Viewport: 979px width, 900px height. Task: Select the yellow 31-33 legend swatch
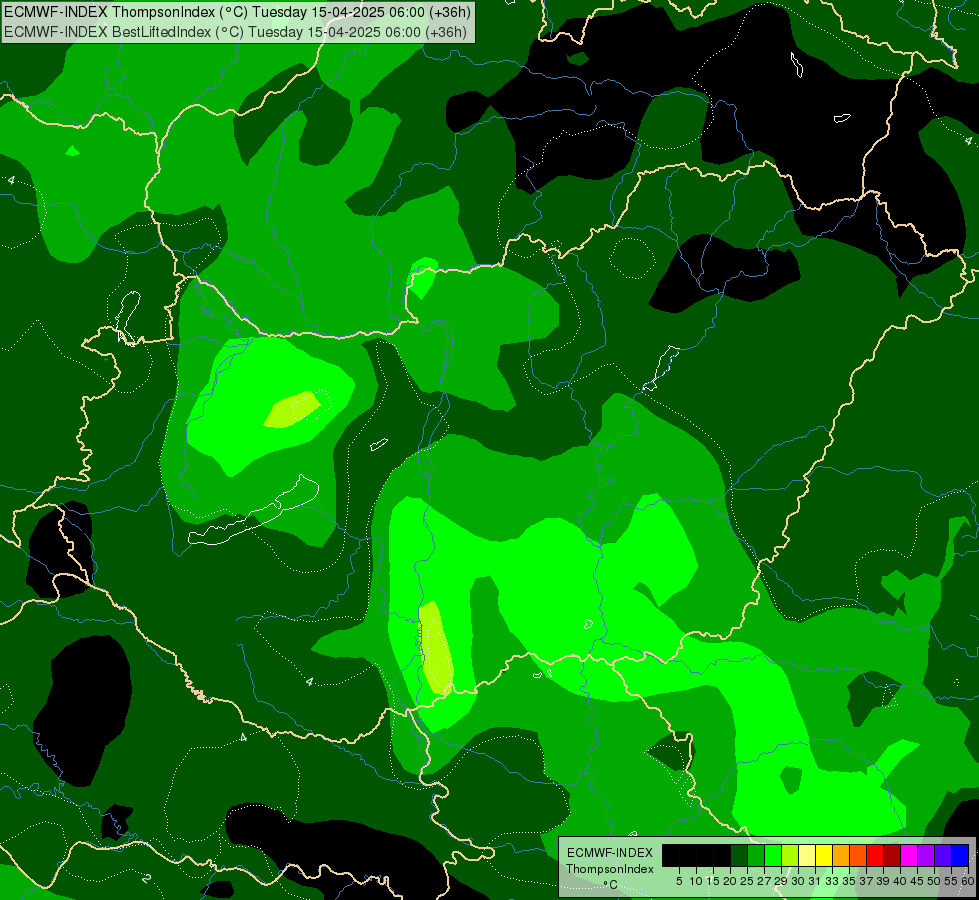(x=824, y=855)
